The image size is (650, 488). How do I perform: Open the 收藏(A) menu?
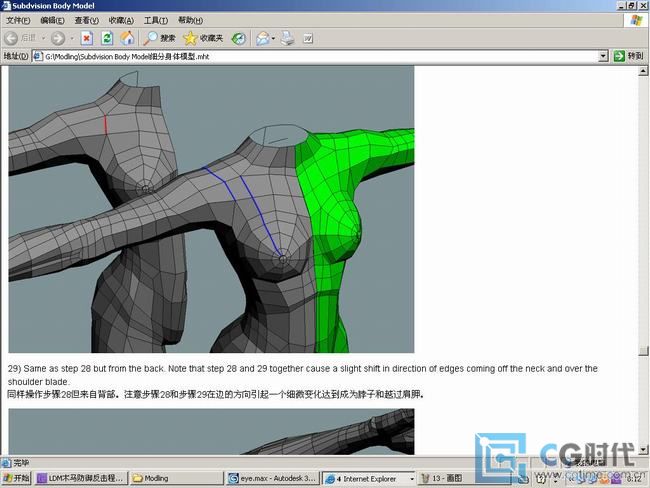pyautogui.click(x=121, y=20)
